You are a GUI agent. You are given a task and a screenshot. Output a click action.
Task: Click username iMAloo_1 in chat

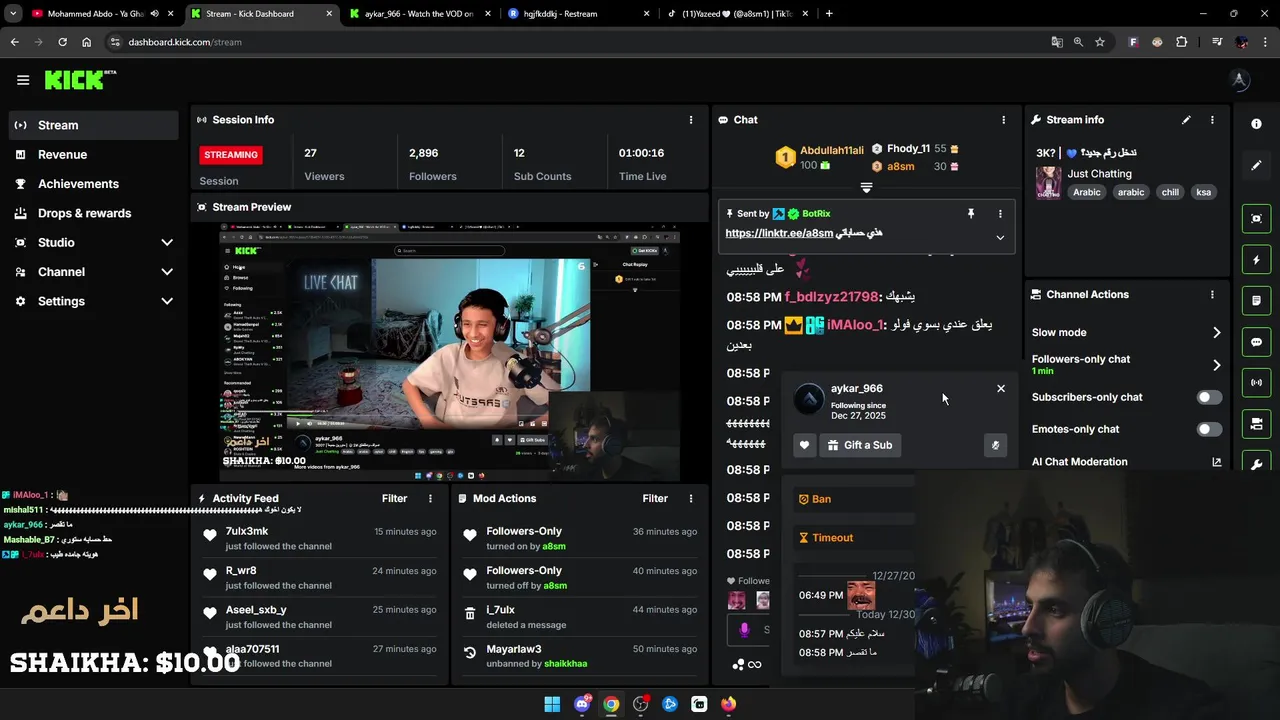pyautogui.click(x=855, y=325)
